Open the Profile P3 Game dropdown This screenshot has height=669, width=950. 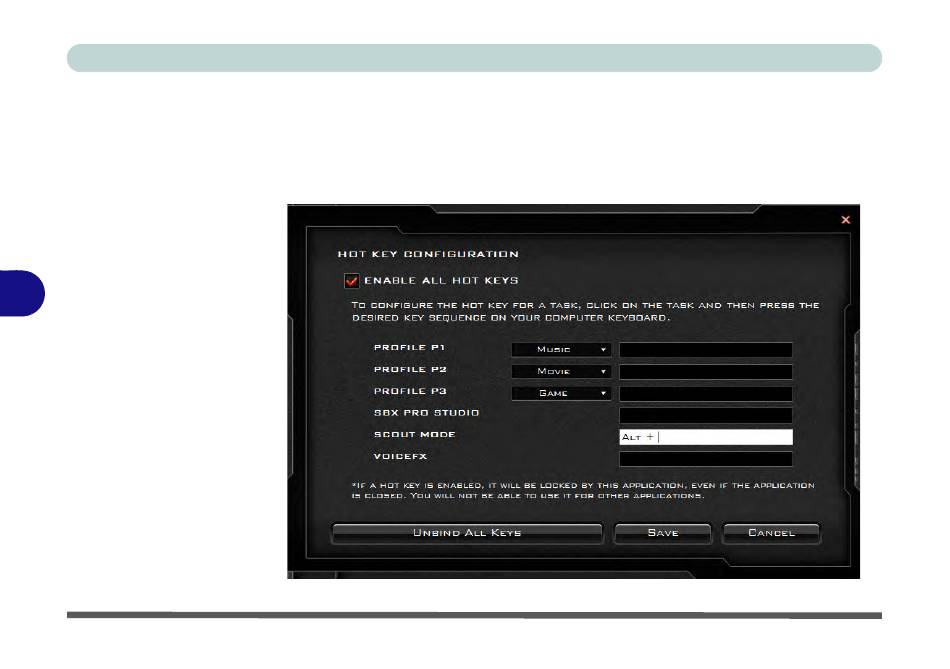(561, 393)
